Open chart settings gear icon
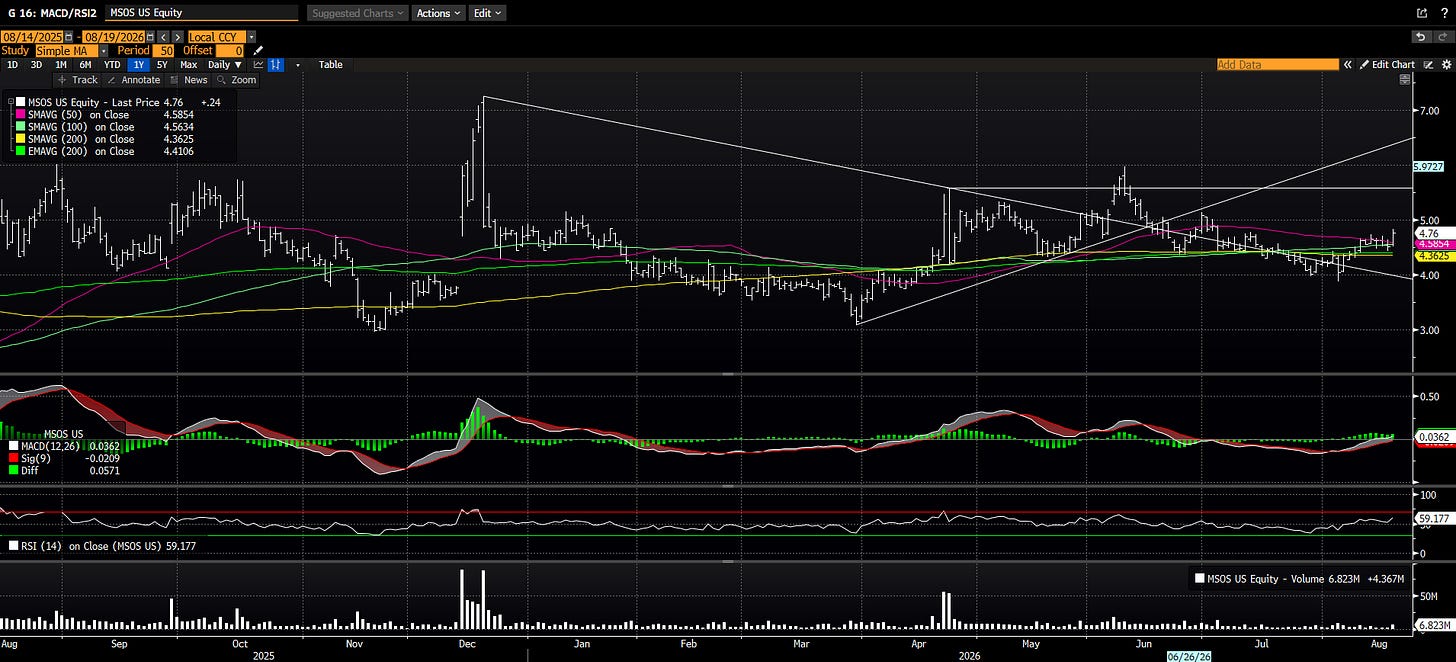The image size is (1456, 662). 1445,64
